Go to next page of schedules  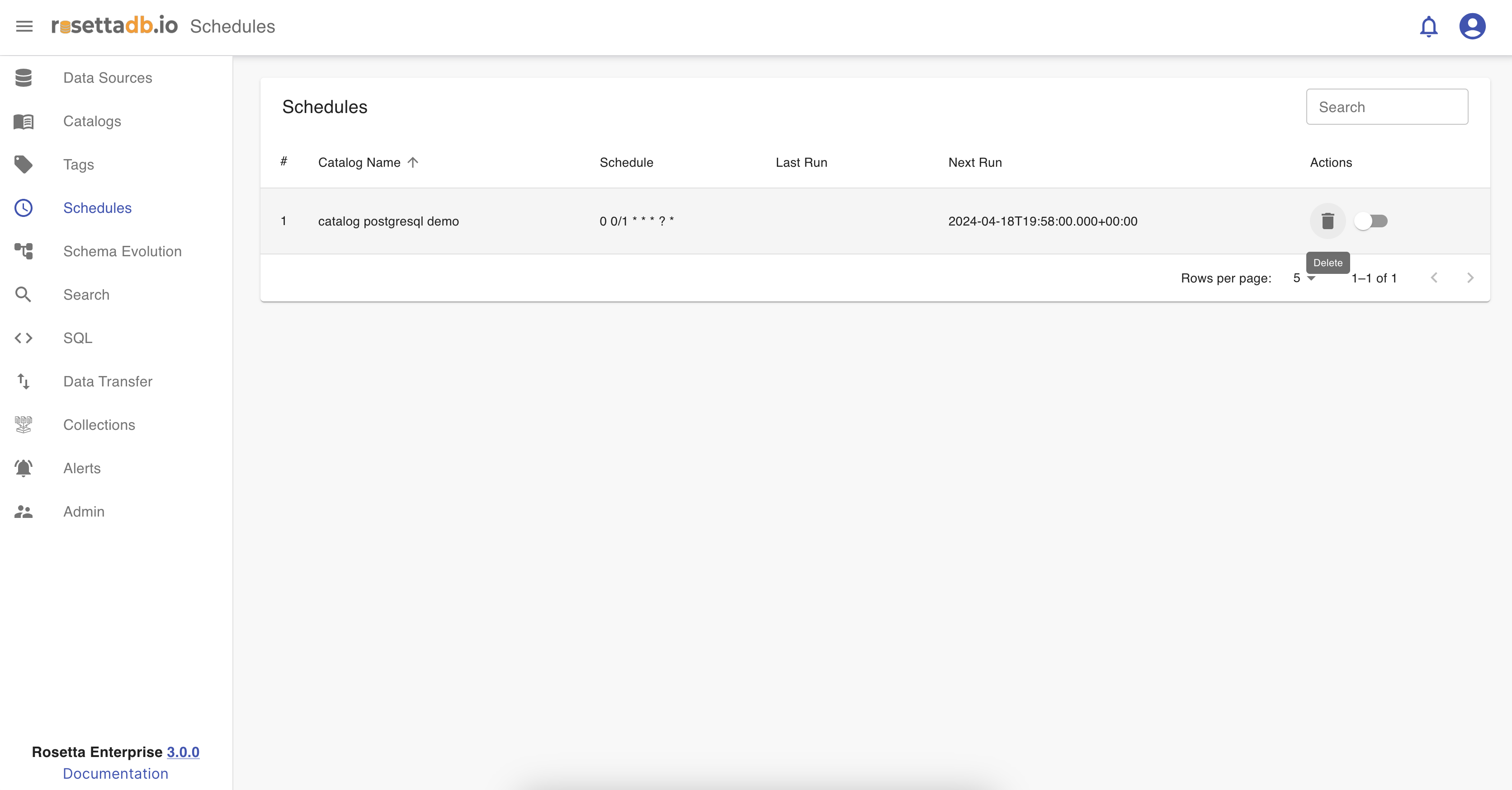[x=1470, y=278]
